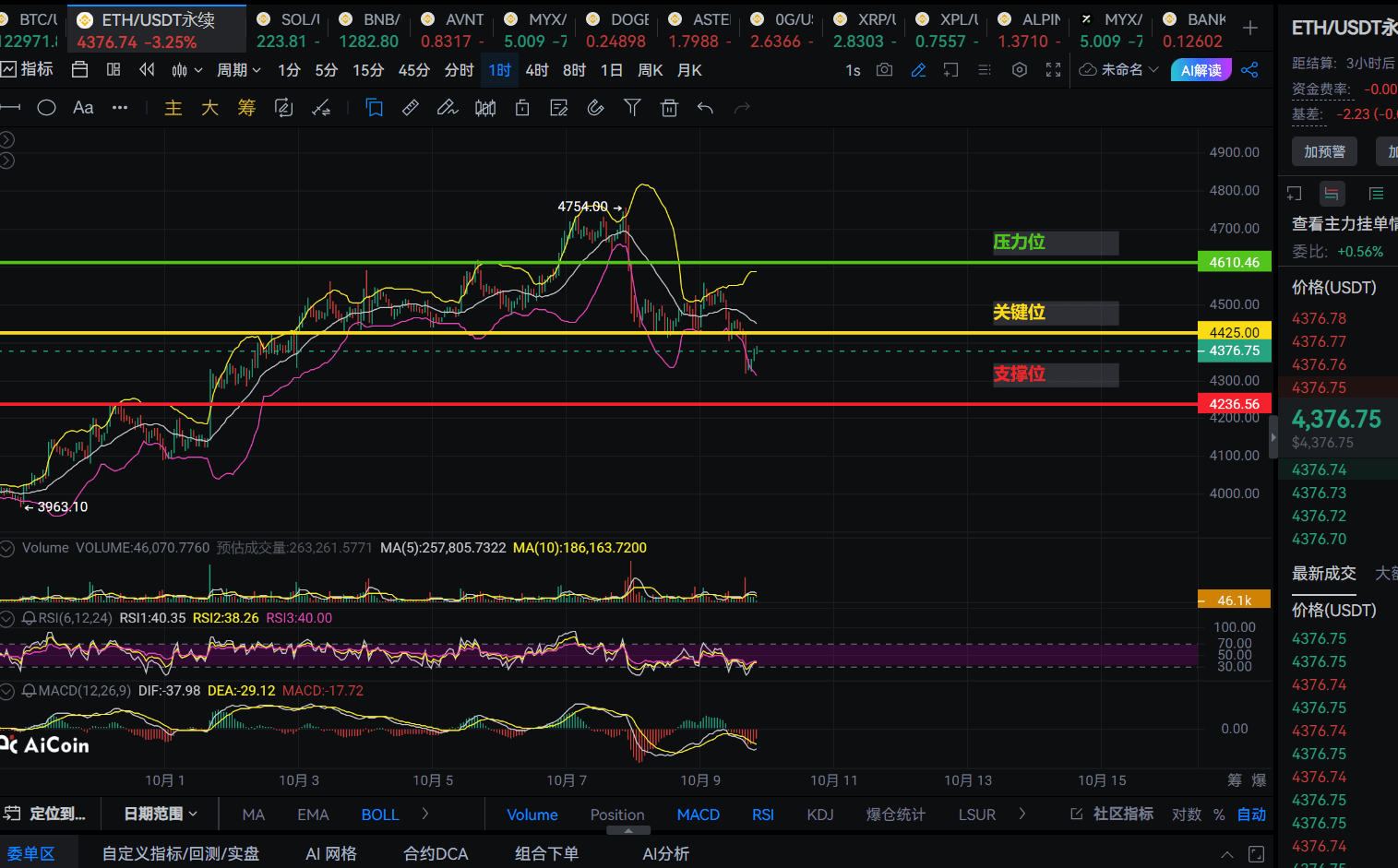The height and width of the screenshot is (868, 1398).
Task: Enable the EMA overlay indicator
Action: coord(313,814)
